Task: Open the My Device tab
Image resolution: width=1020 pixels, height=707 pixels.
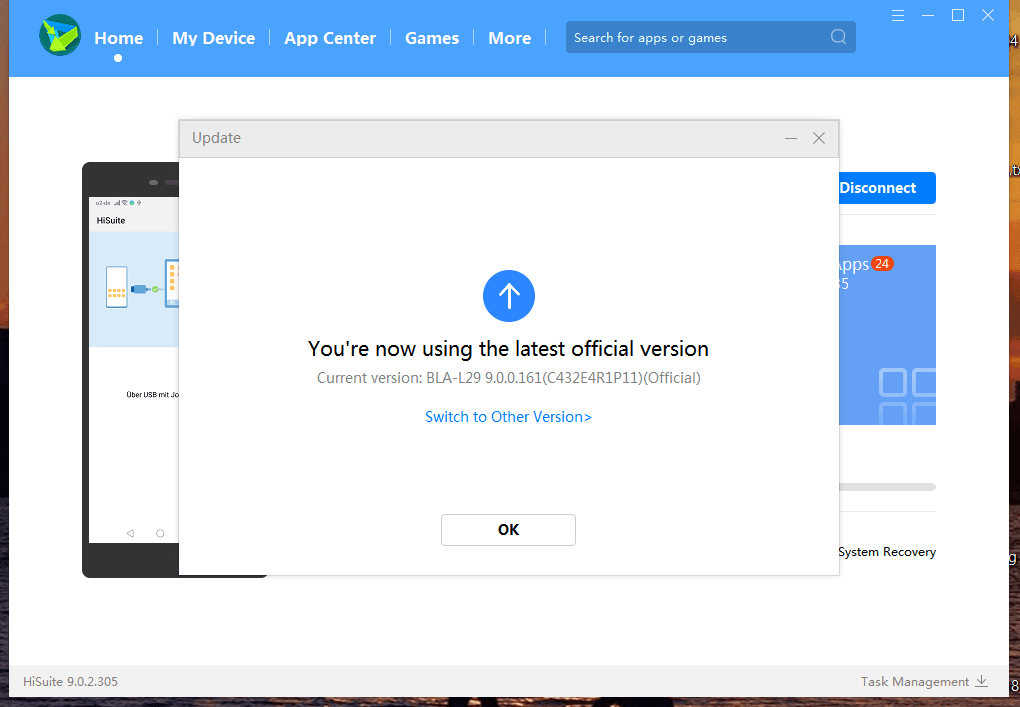Action: coord(213,38)
